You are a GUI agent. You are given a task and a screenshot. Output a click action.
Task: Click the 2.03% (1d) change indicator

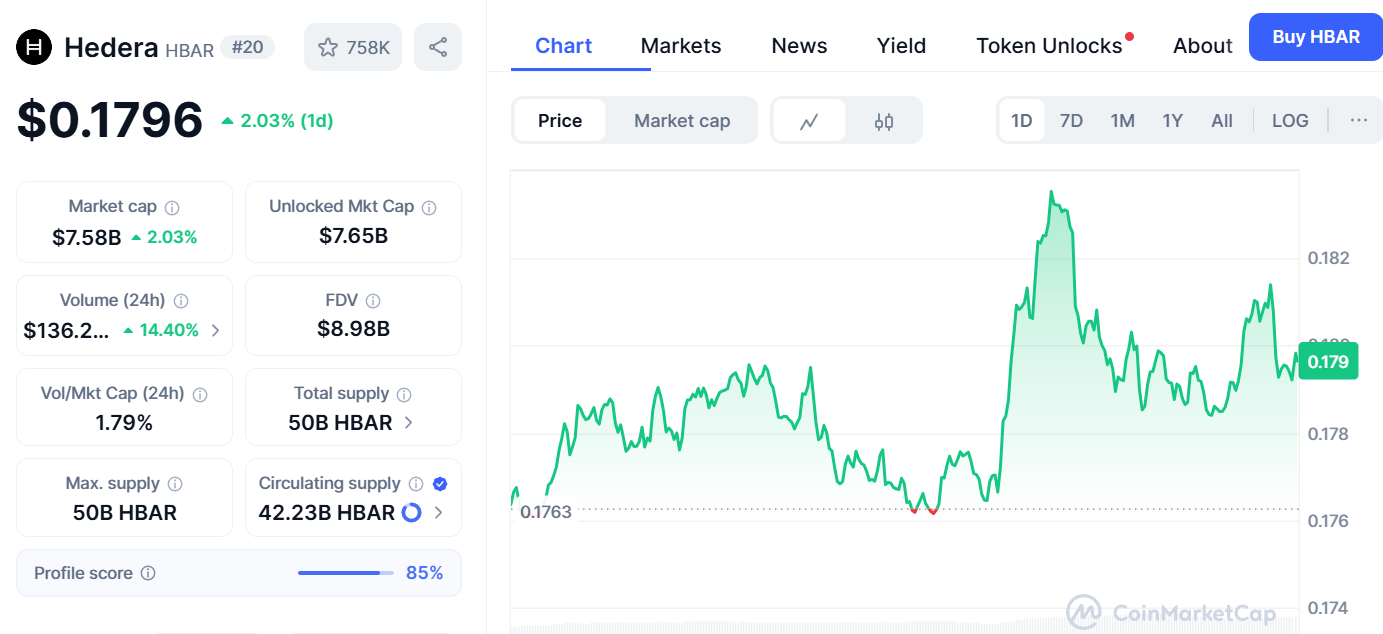278,121
